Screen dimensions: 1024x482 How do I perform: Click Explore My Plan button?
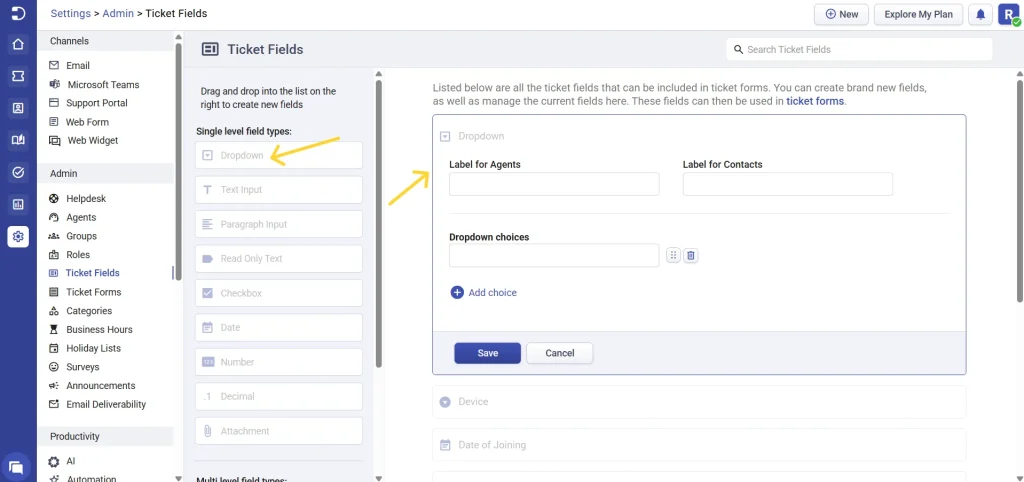click(x=918, y=14)
